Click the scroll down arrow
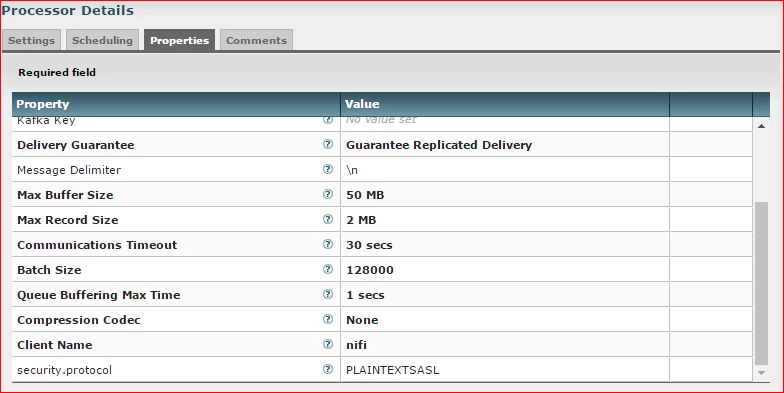Viewport: 784px width, 393px height. (x=761, y=372)
